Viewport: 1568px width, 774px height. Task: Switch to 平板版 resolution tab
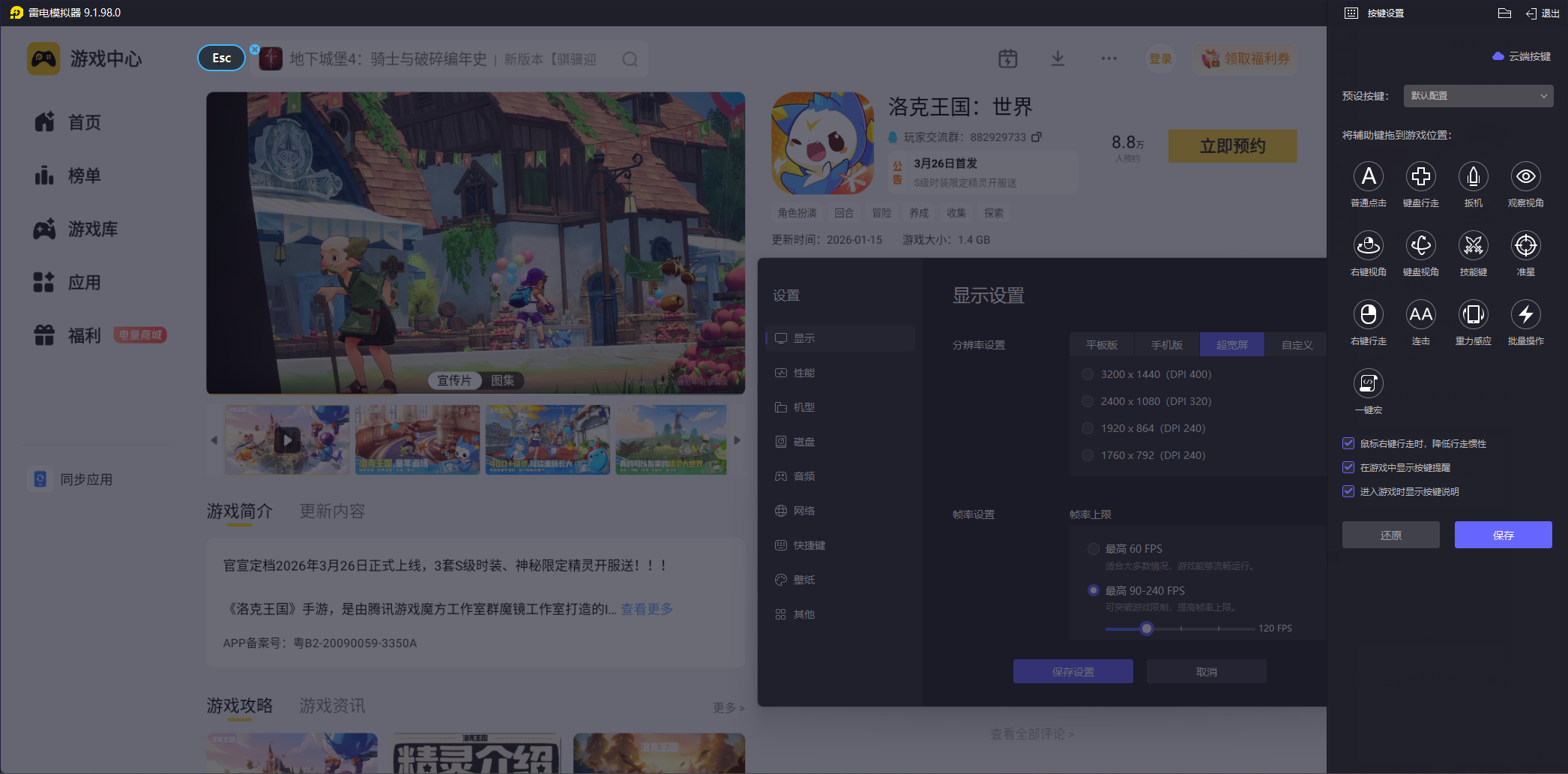coord(1102,345)
